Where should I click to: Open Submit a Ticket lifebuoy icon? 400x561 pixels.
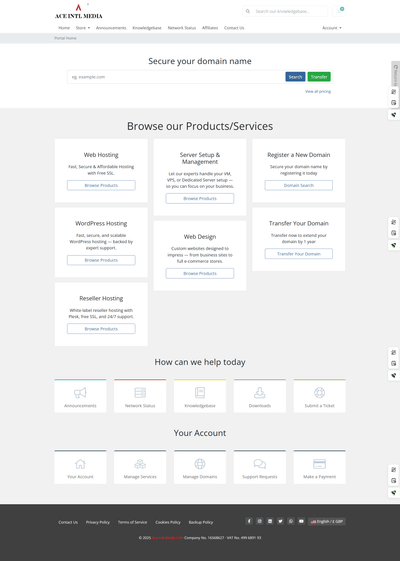coord(319,392)
